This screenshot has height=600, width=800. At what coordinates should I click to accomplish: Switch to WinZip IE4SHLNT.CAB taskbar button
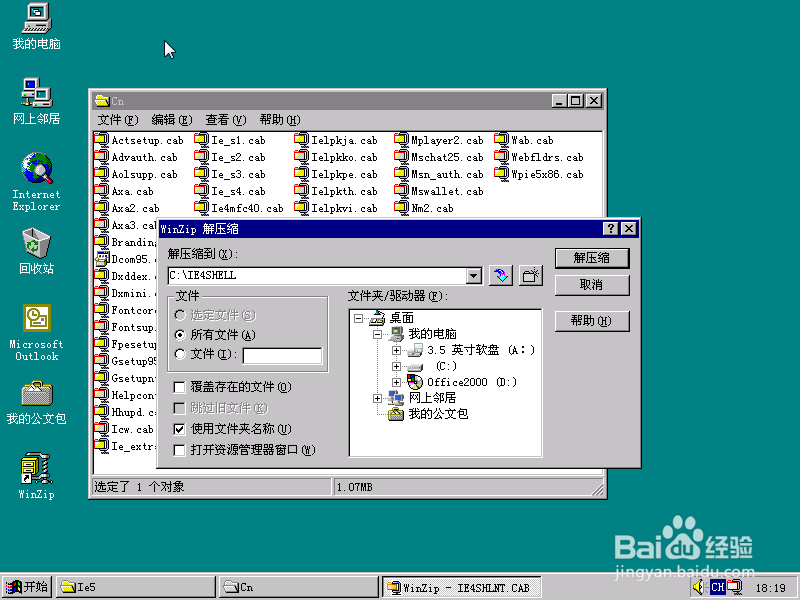(x=462, y=587)
